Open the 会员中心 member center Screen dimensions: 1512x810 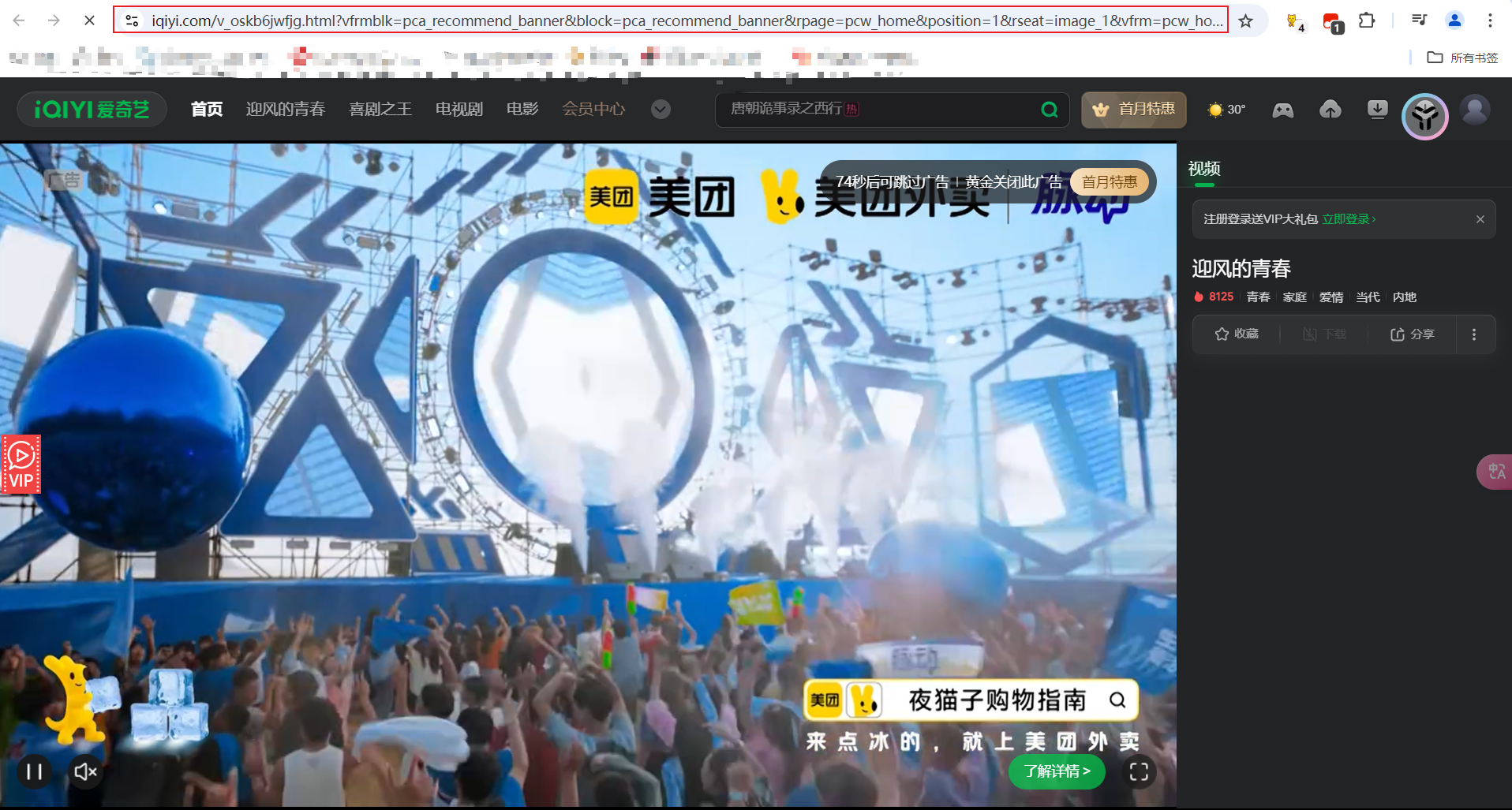click(x=593, y=109)
